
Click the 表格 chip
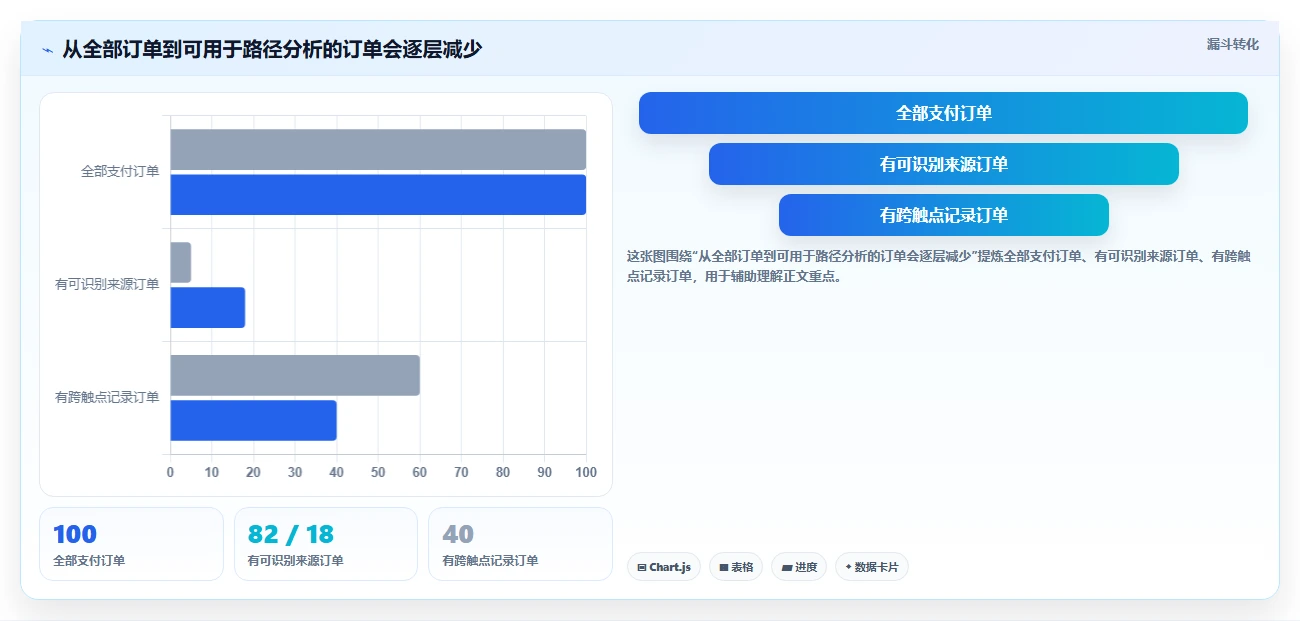click(736, 567)
